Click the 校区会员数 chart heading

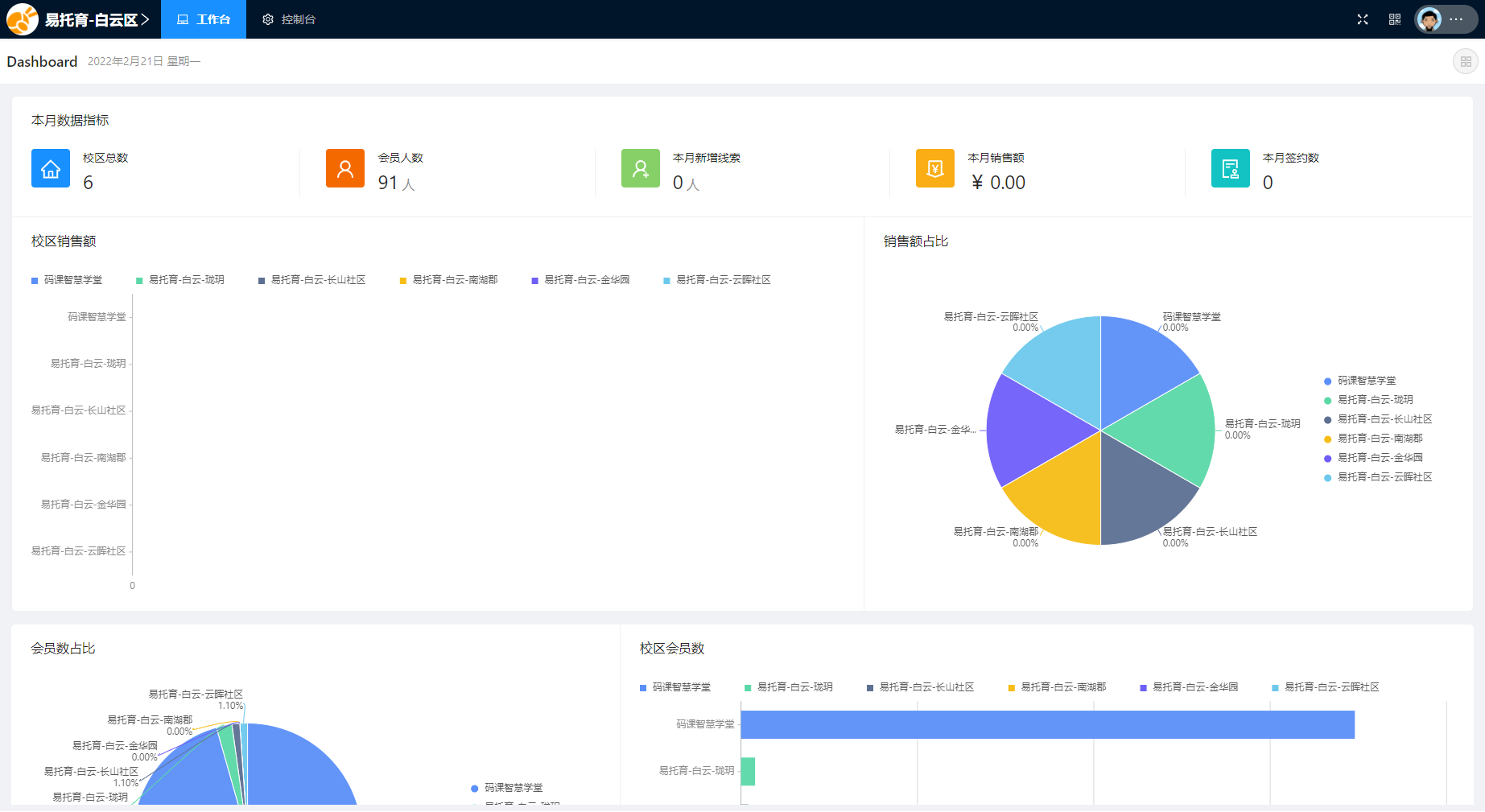[x=672, y=649]
